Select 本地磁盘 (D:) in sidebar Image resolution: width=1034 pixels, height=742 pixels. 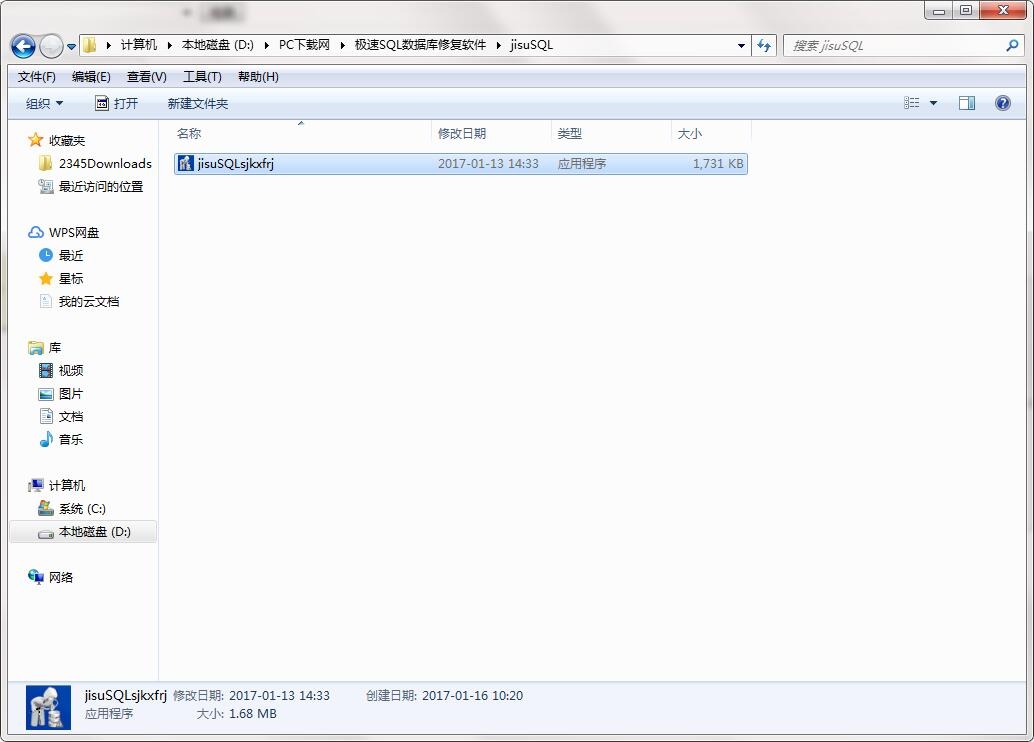coord(83,532)
